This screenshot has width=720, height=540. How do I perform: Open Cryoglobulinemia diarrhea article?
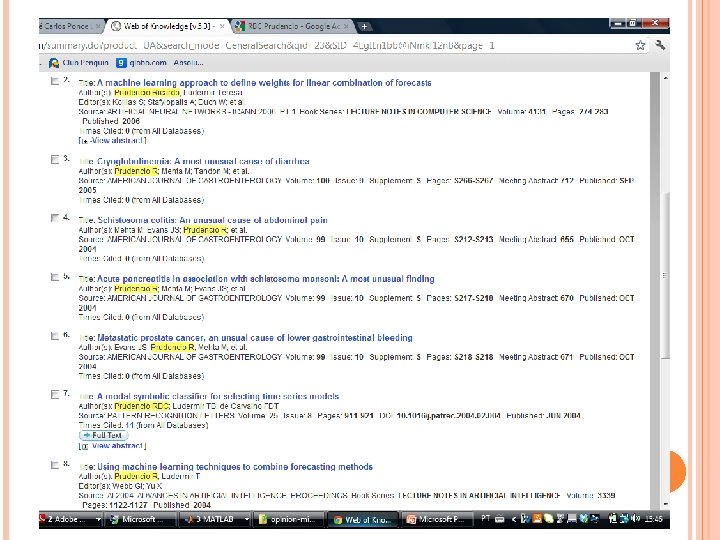click(x=203, y=161)
